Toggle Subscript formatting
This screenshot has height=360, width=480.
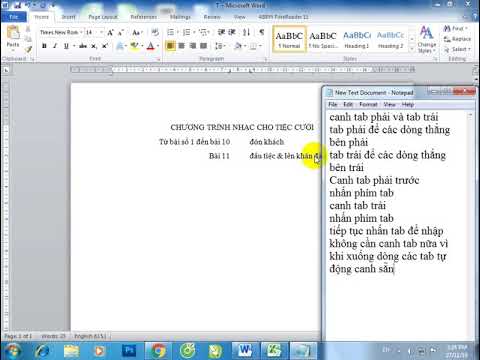pos(94,46)
